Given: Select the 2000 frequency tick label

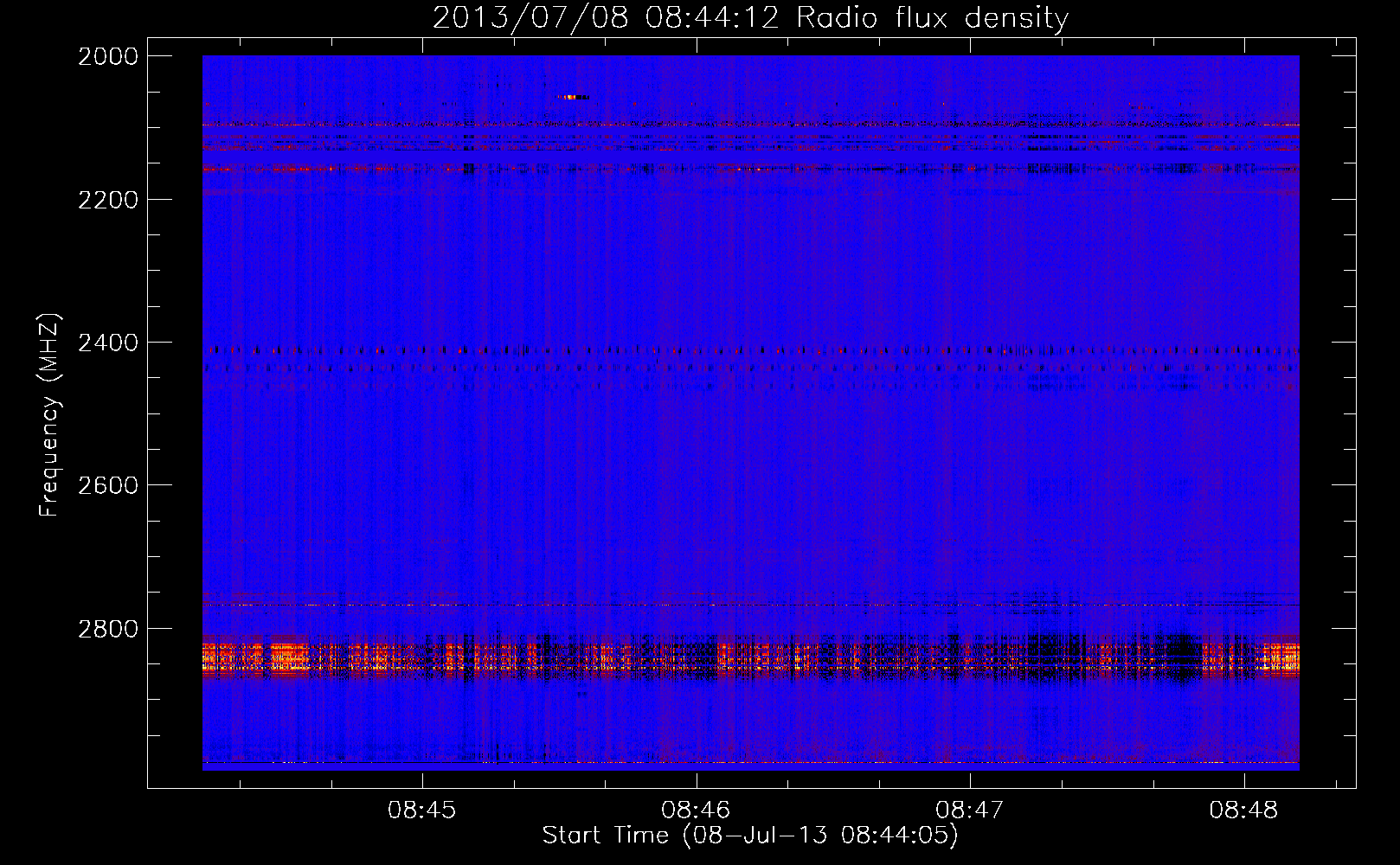Looking at the screenshot, I should click(108, 56).
